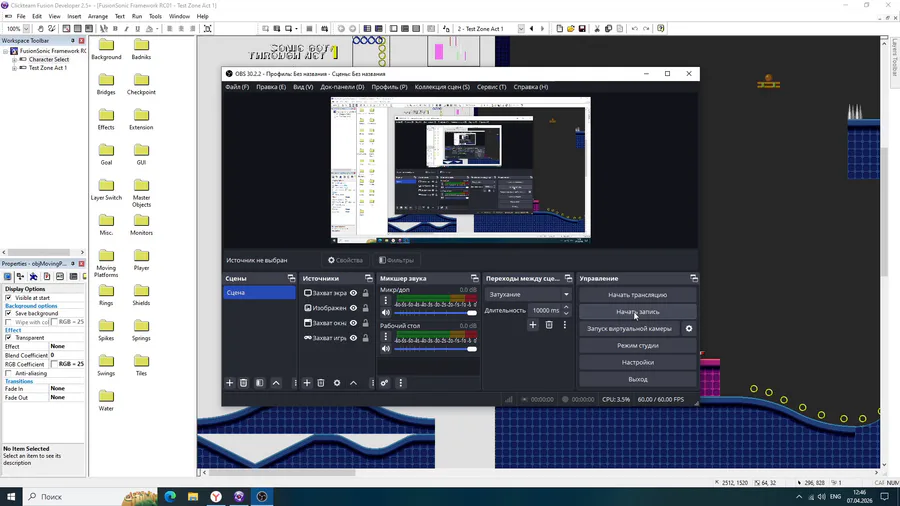
Task: Go to previous frame arrow in Fusion
Action: click(x=532, y=29)
